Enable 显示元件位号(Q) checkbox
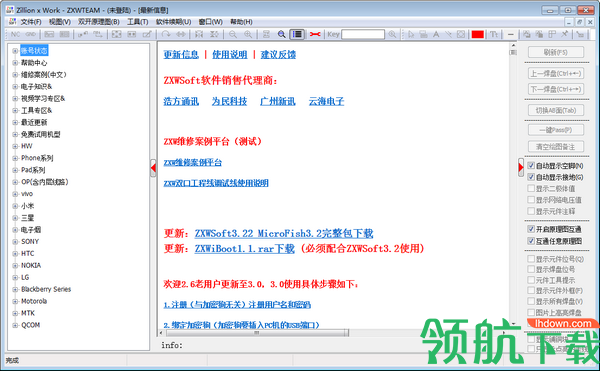 531,259
